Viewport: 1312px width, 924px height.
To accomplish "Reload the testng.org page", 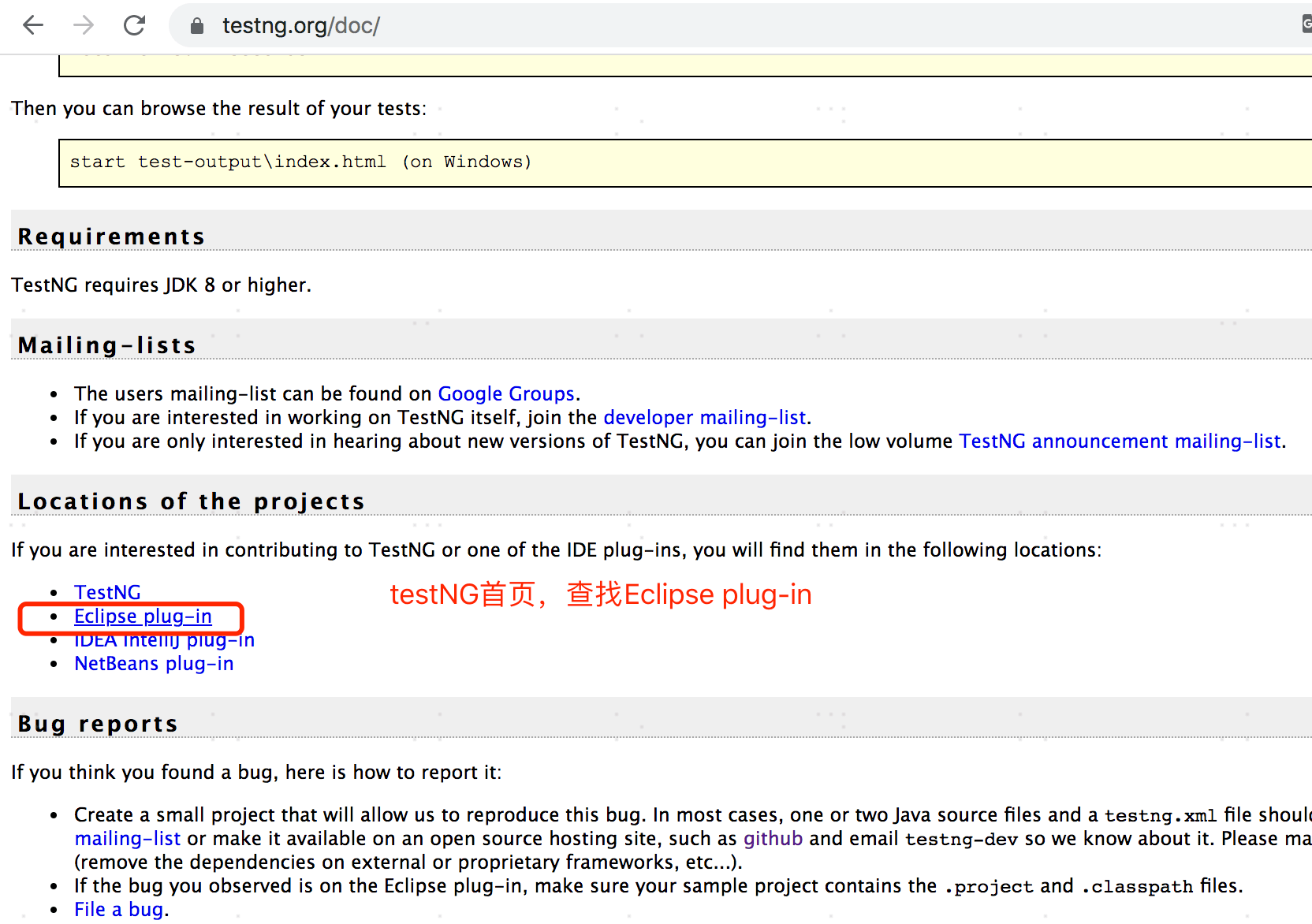I will (135, 25).
